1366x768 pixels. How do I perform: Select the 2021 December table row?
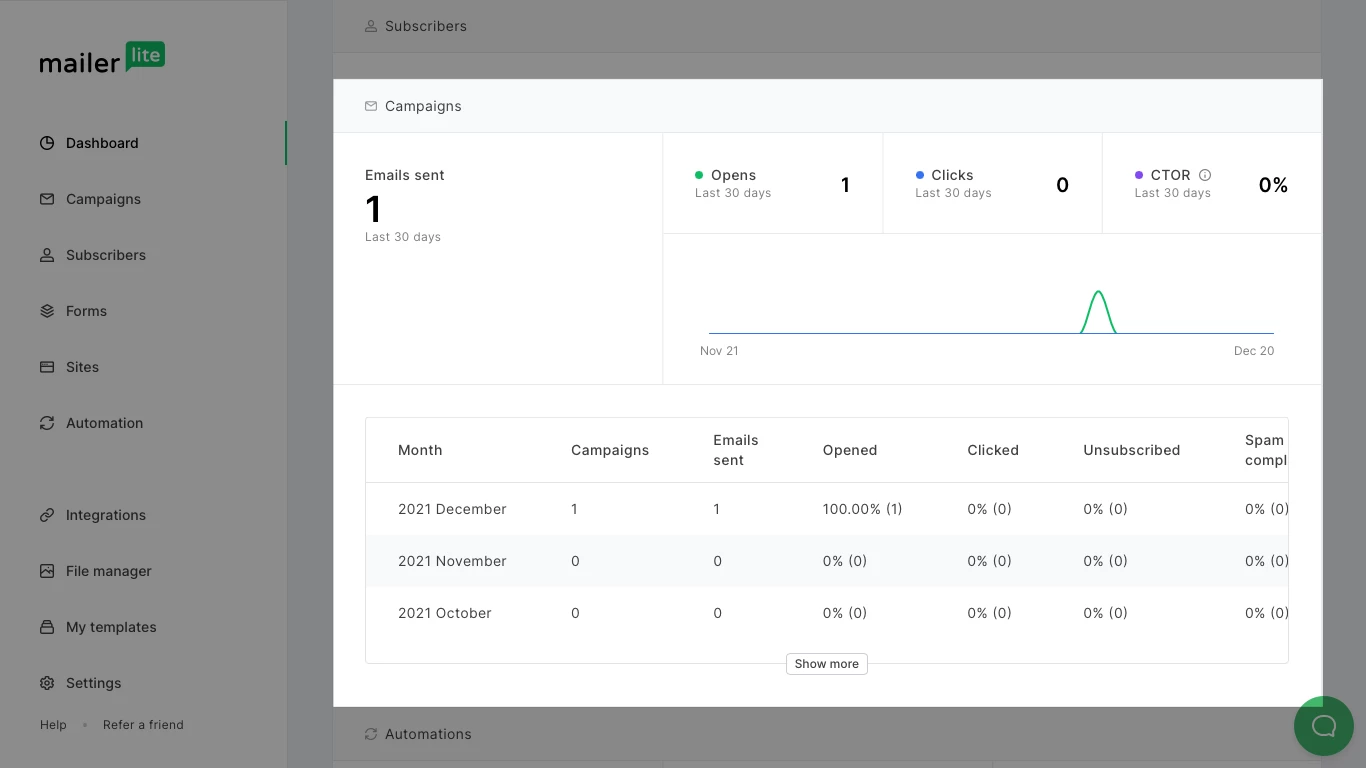coord(452,509)
